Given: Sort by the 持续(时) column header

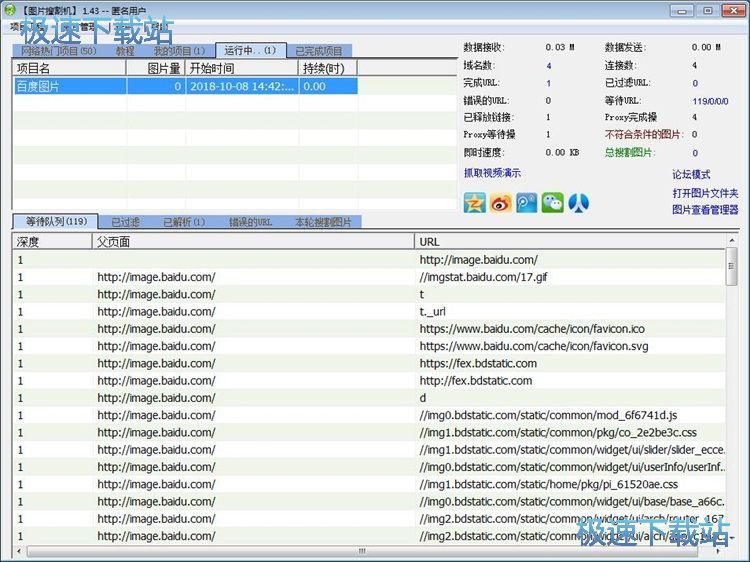Looking at the screenshot, I should [x=328, y=68].
